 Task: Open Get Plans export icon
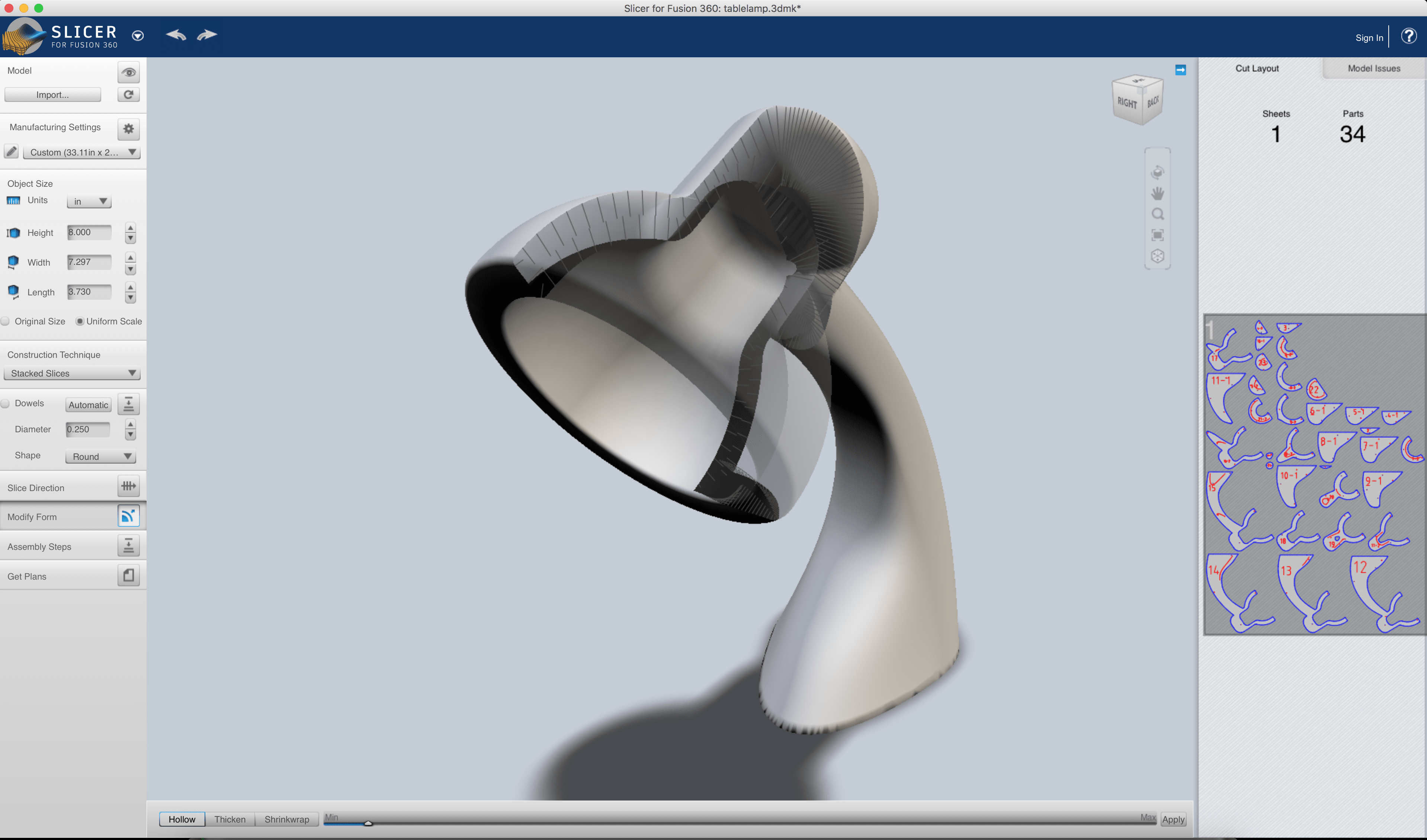129,575
